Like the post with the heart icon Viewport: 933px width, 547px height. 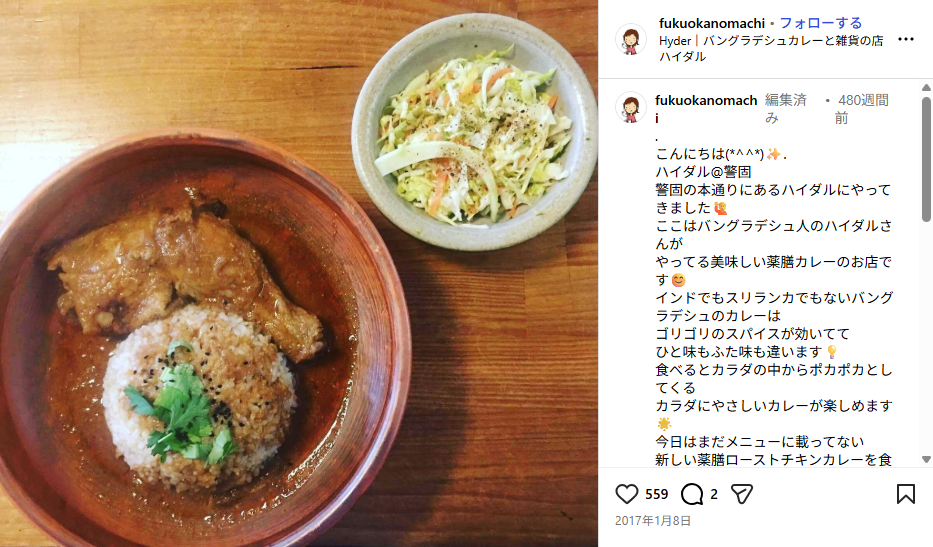coord(626,494)
